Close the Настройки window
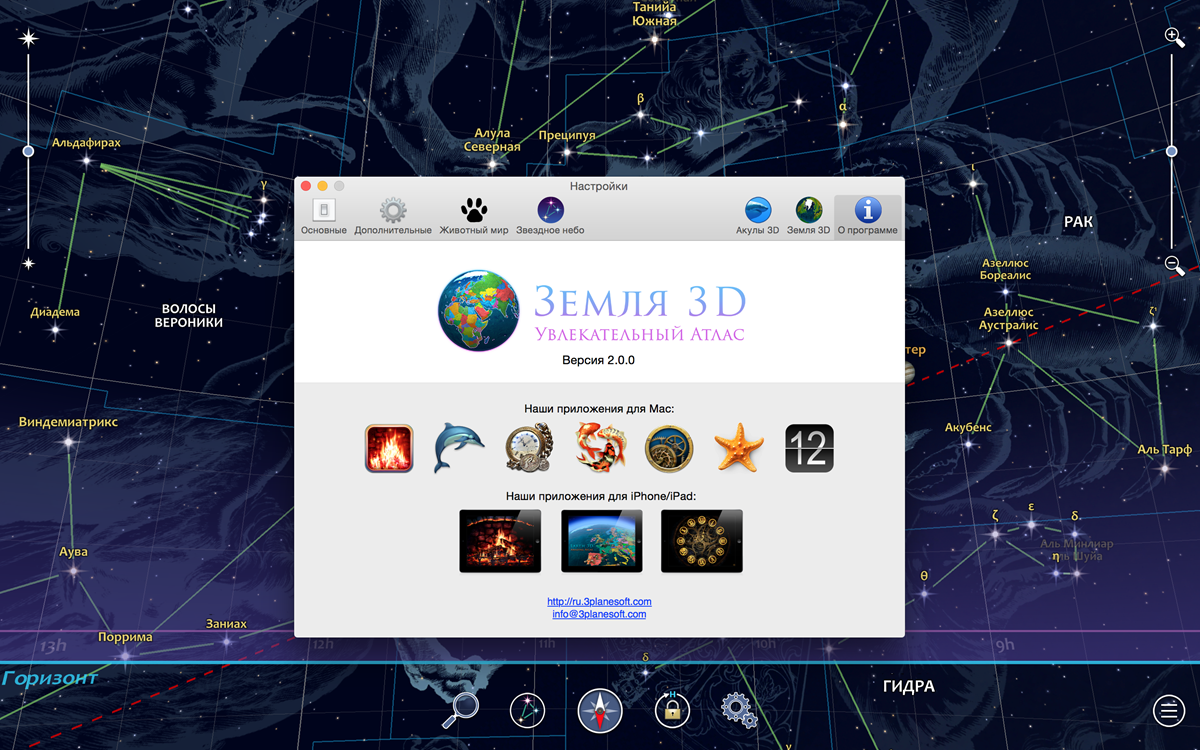Viewport: 1200px width, 750px height. pos(306,186)
